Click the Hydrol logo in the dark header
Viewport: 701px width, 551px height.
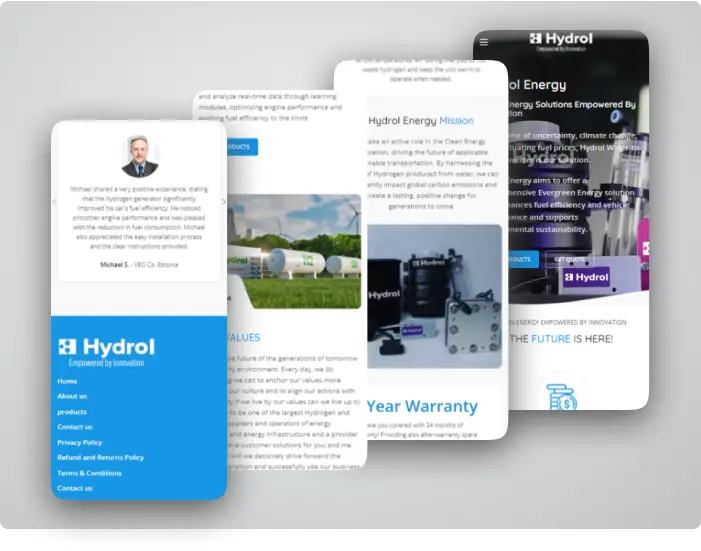point(561,42)
